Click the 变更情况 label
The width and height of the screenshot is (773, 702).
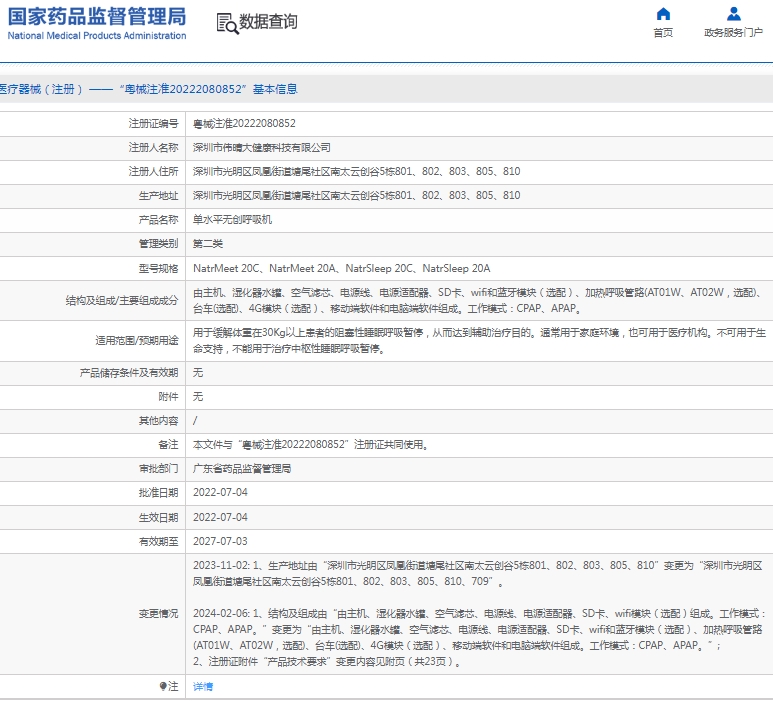tap(158, 613)
